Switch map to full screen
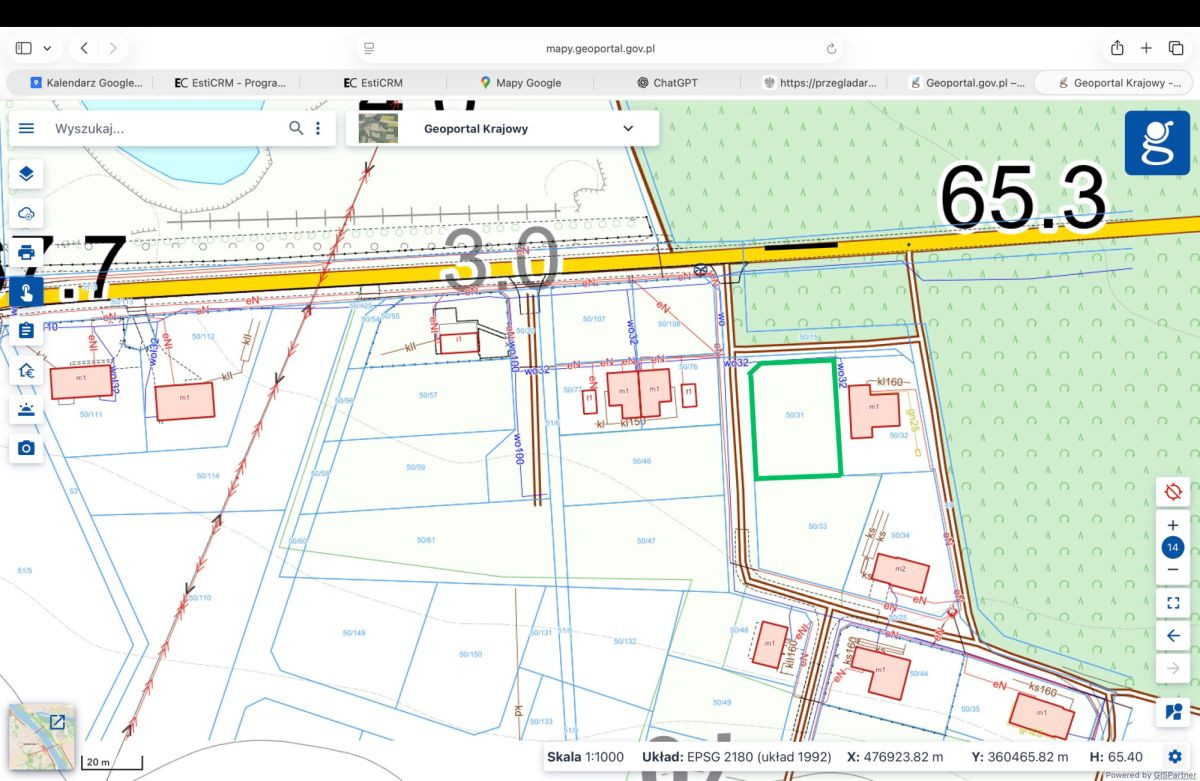This screenshot has width=1200, height=781. point(1173,602)
